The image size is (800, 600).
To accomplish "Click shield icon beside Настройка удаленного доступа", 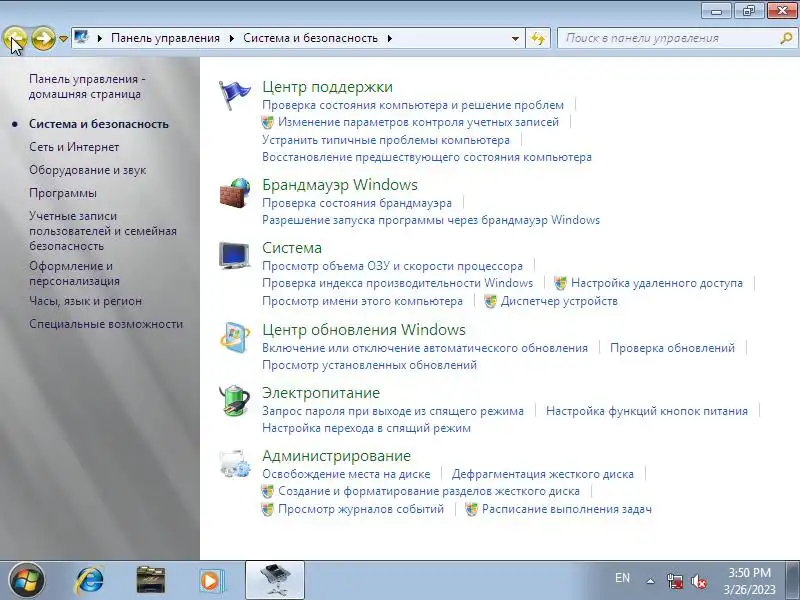I will pyautogui.click(x=560, y=283).
